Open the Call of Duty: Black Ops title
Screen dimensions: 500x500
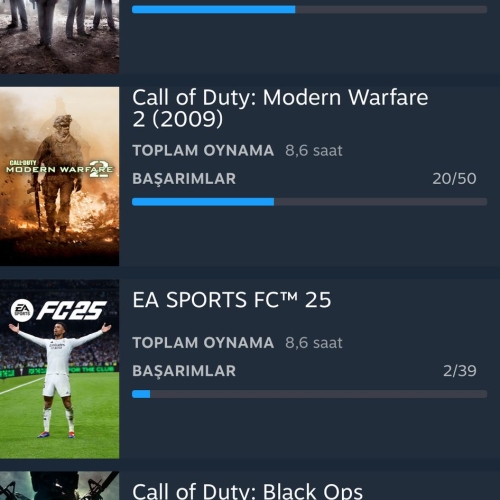[247, 491]
